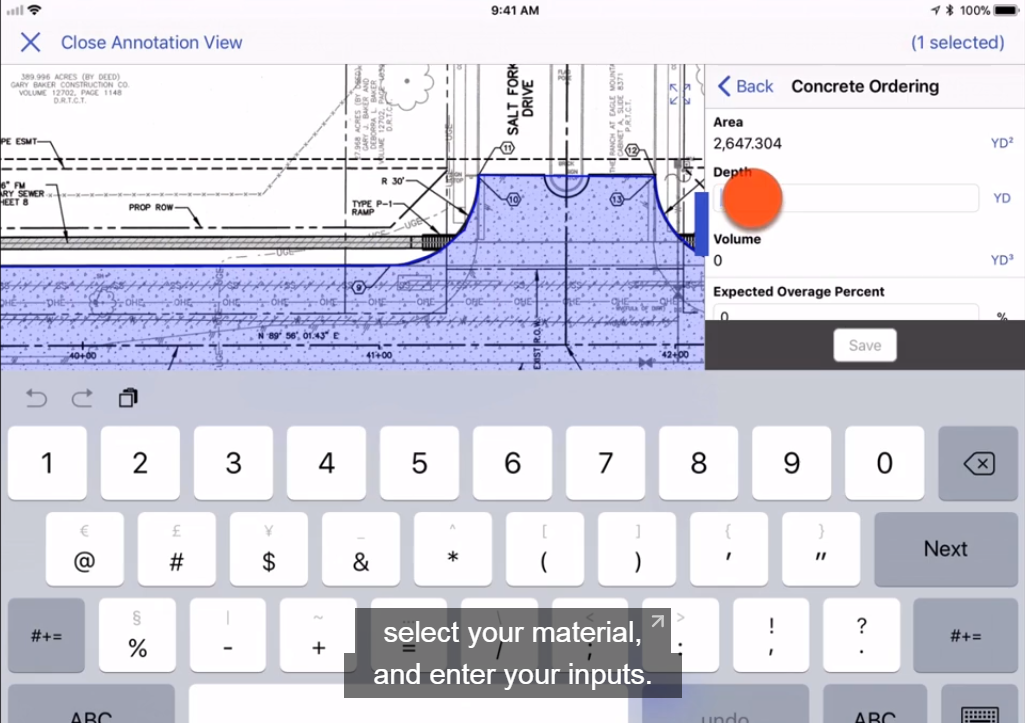The width and height of the screenshot is (1025, 723).
Task: Tap the battery icon in status bar
Action: (x=1005, y=10)
